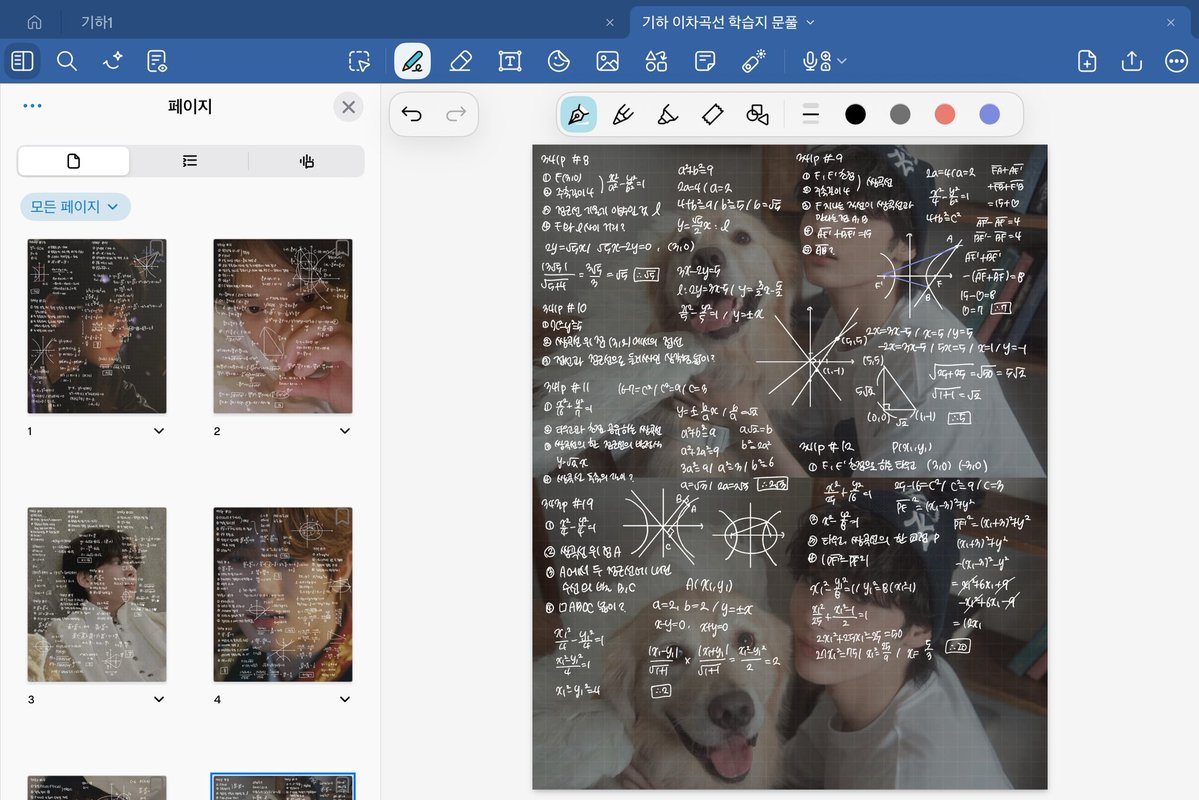
Task: Close the 페이지 sidebar panel
Action: coord(349,107)
